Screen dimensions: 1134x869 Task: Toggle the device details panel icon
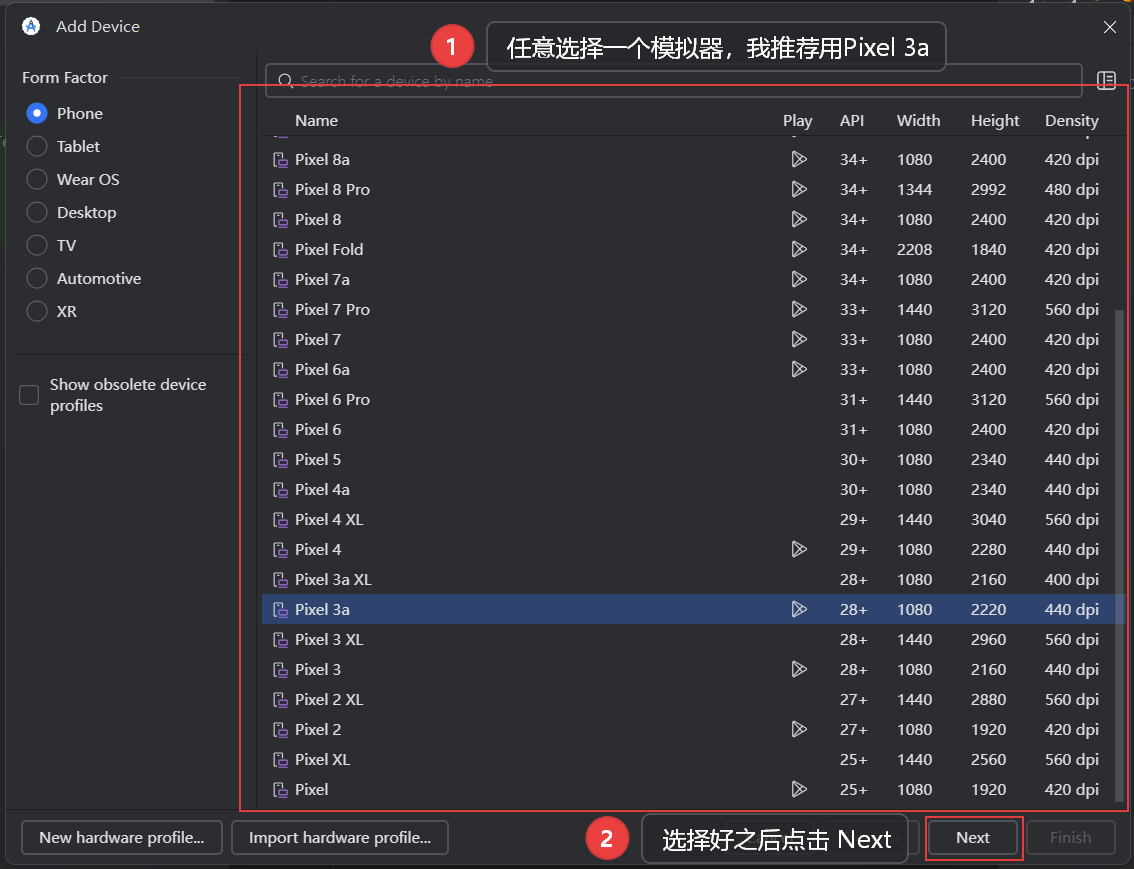coord(1106,80)
